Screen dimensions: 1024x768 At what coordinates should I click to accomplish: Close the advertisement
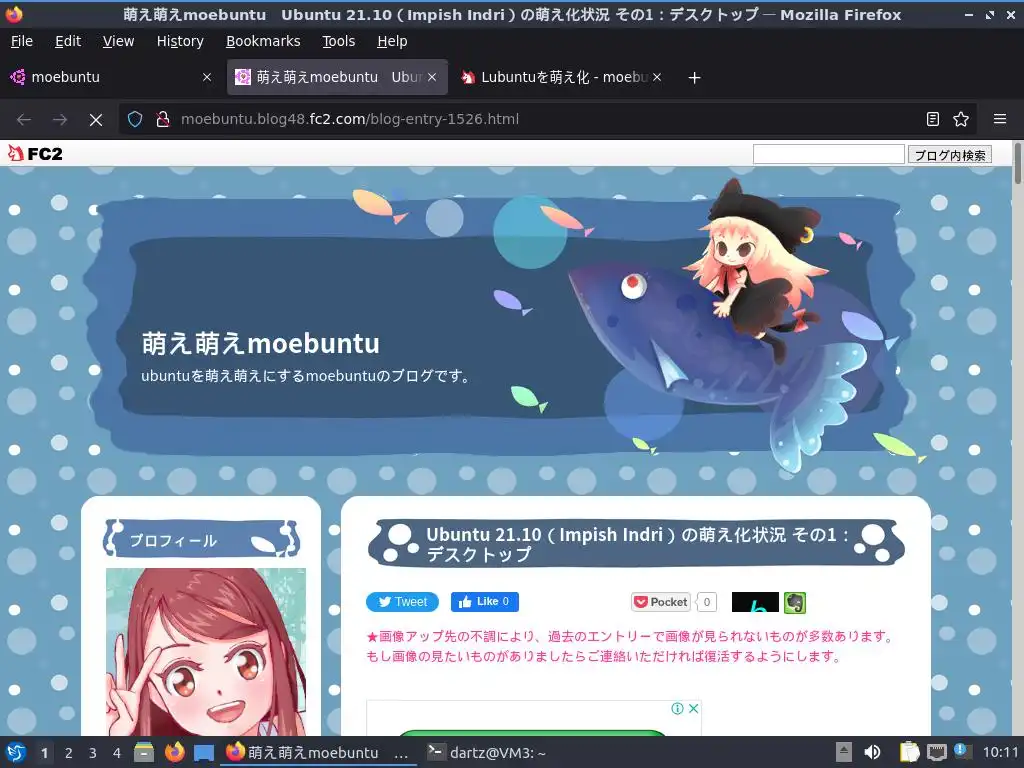click(x=694, y=709)
